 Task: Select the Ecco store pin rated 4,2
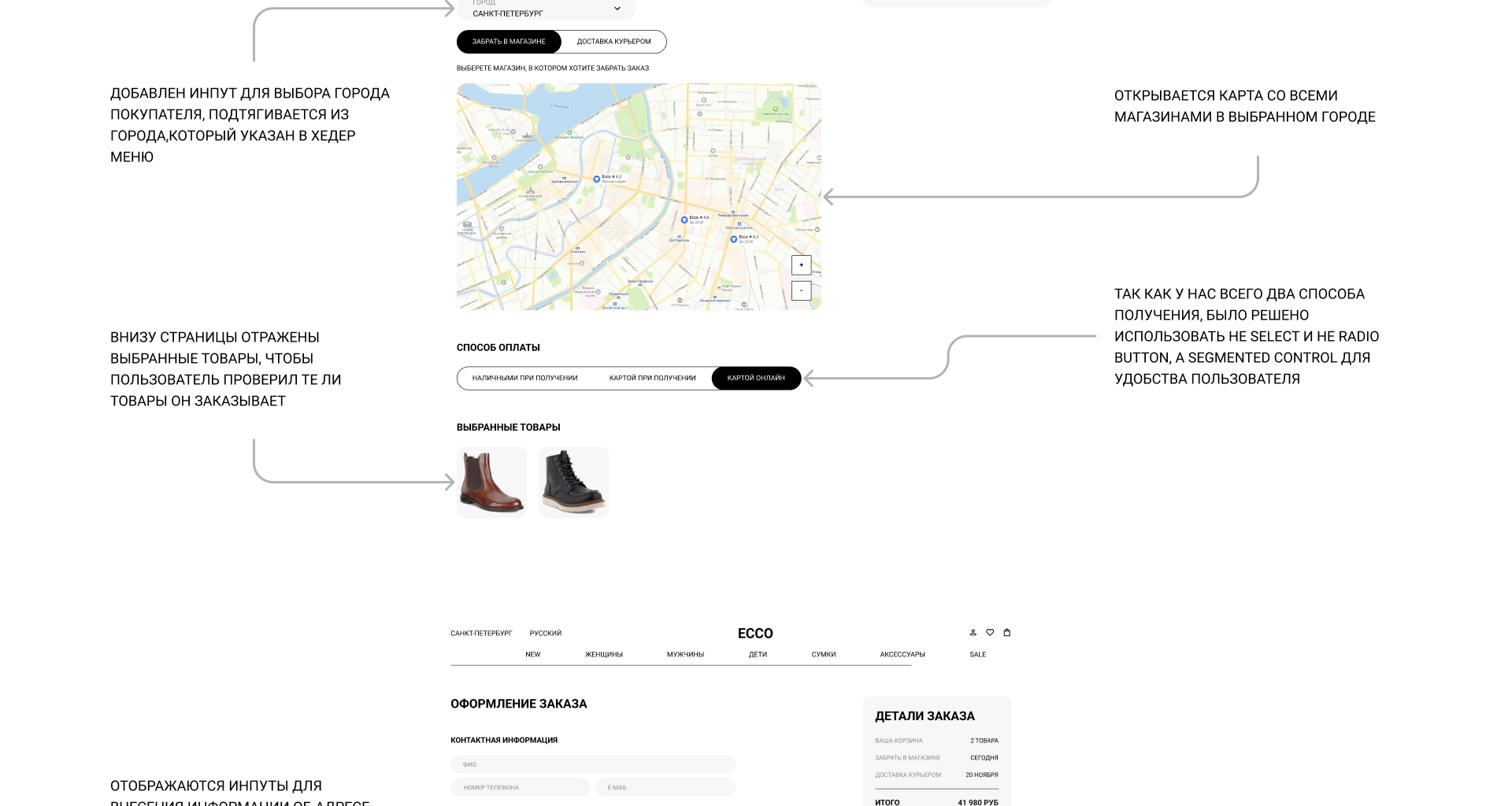click(597, 179)
